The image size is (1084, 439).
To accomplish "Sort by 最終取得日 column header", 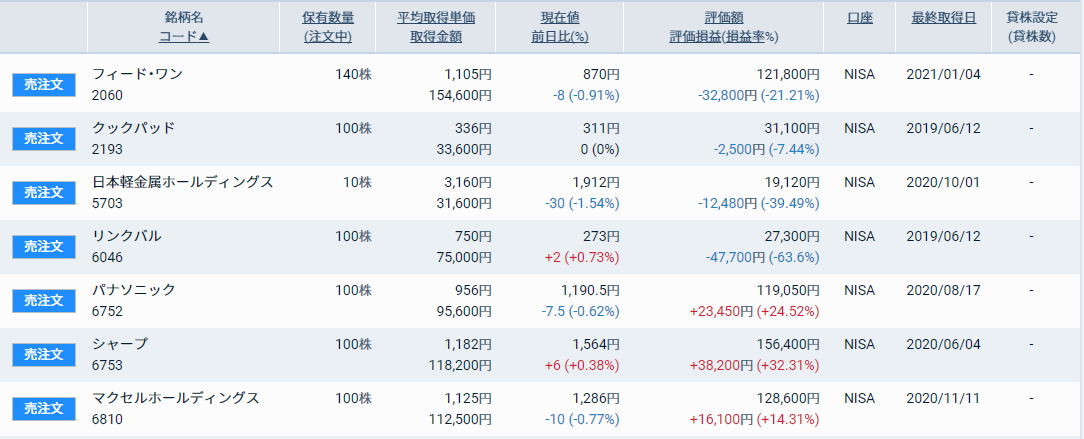I will pyautogui.click(x=944, y=18).
